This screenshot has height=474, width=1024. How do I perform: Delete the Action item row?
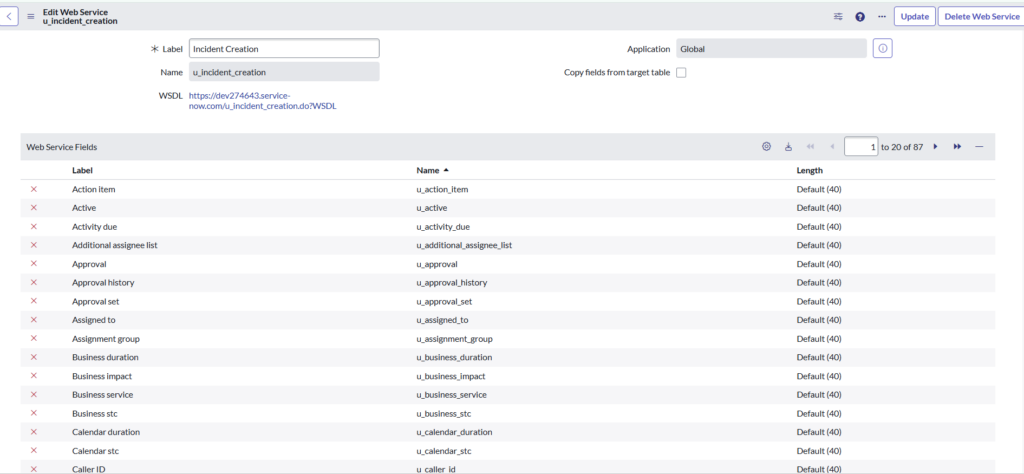[x=34, y=189]
